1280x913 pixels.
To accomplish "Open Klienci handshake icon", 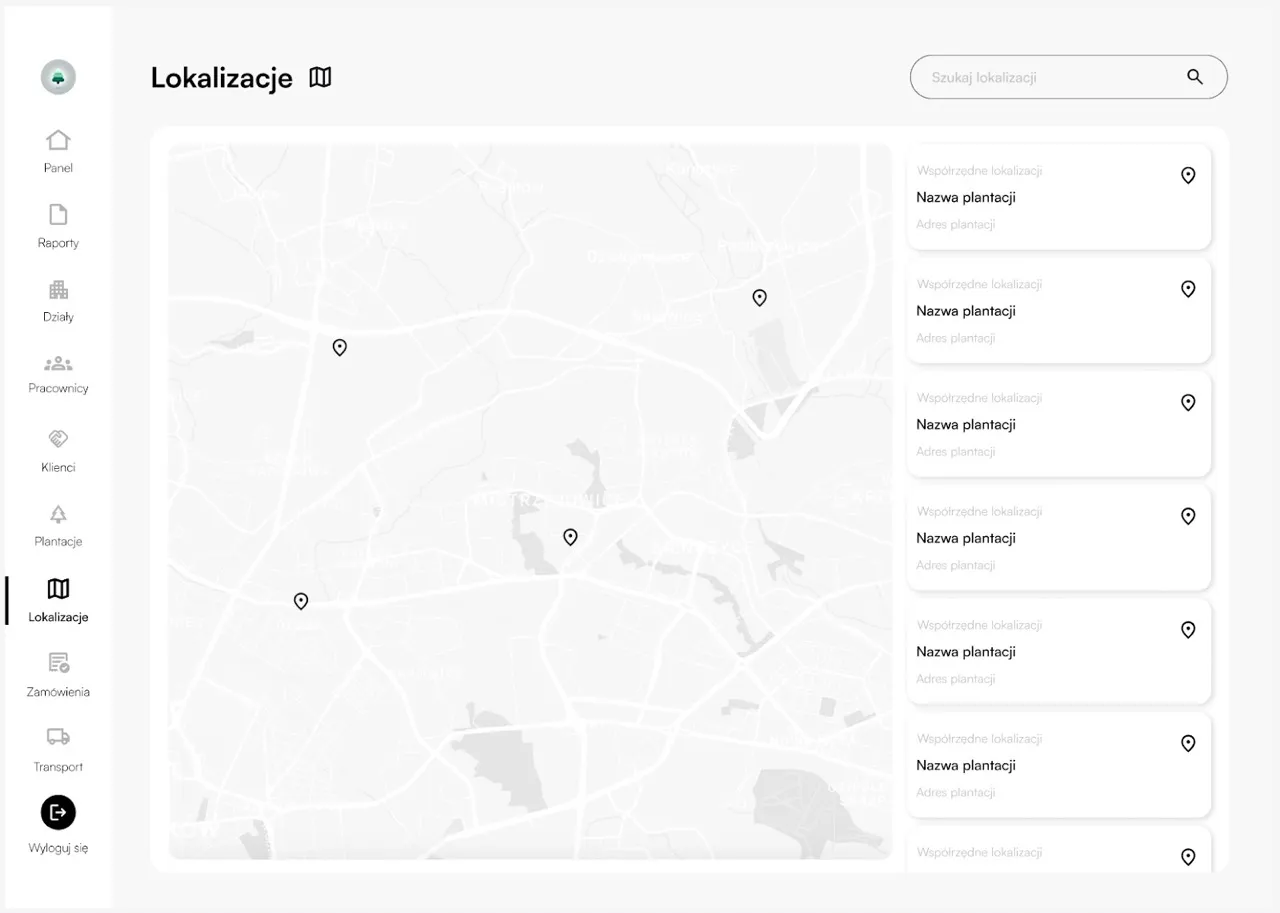I will (x=58, y=439).
